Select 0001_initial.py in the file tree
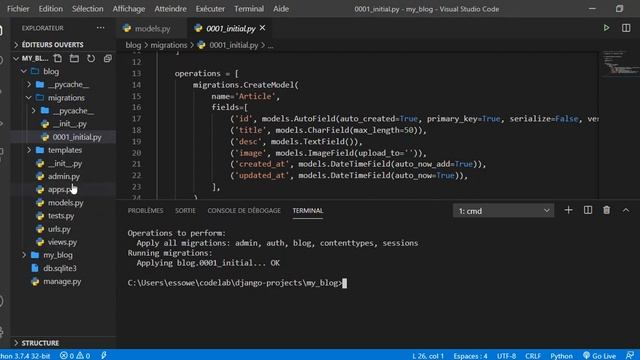Image resolution: width=640 pixels, height=360 pixels. click(x=77, y=137)
